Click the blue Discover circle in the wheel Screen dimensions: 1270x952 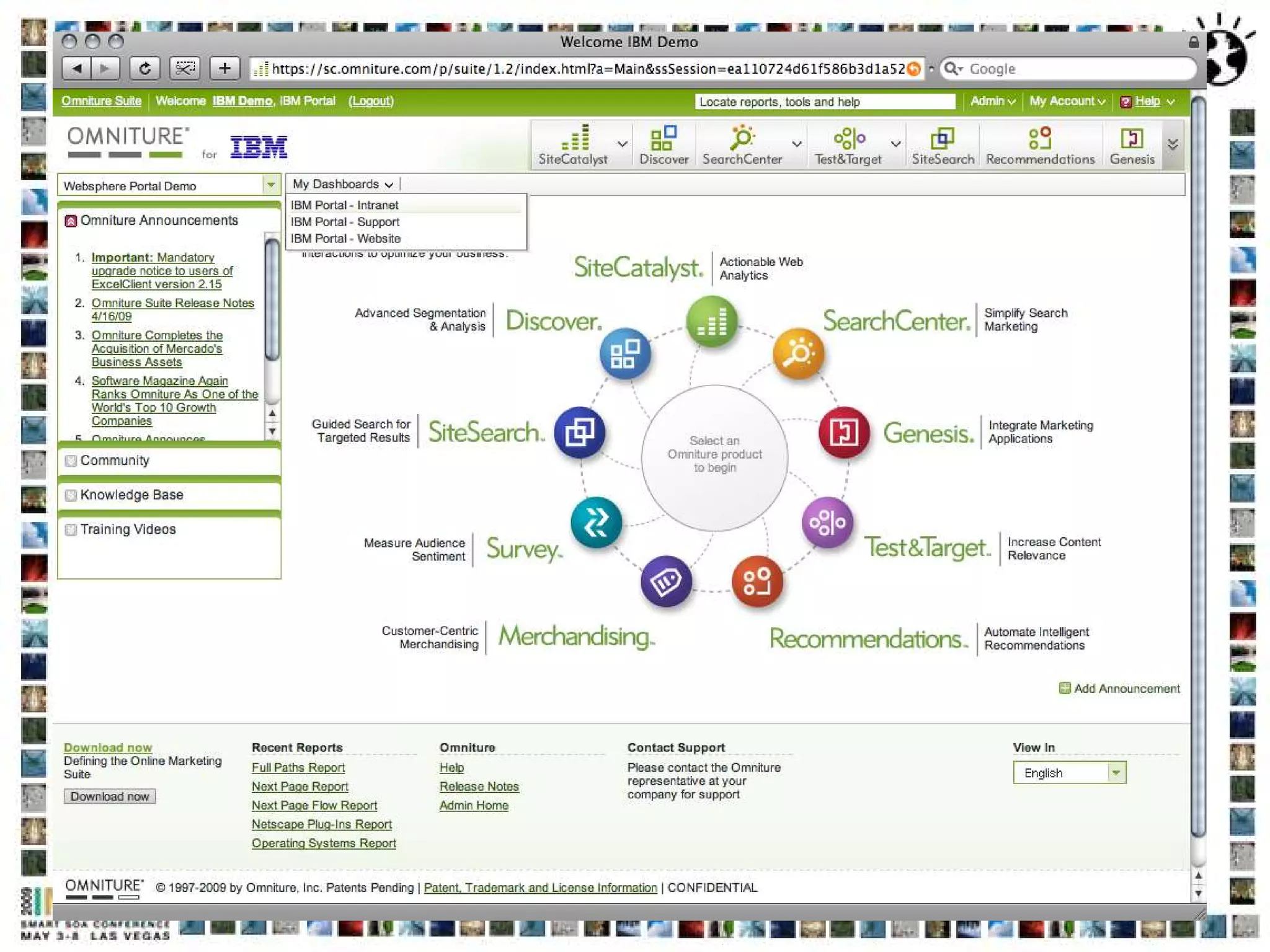tap(625, 353)
